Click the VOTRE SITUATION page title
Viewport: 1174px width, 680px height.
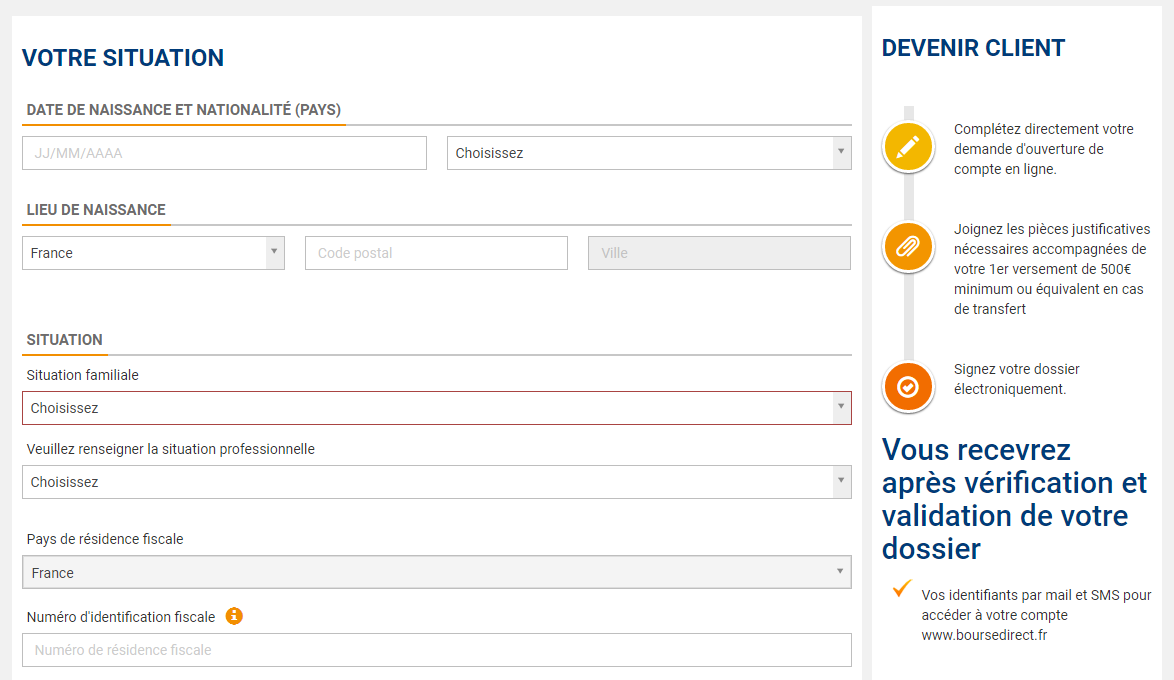pos(123,58)
